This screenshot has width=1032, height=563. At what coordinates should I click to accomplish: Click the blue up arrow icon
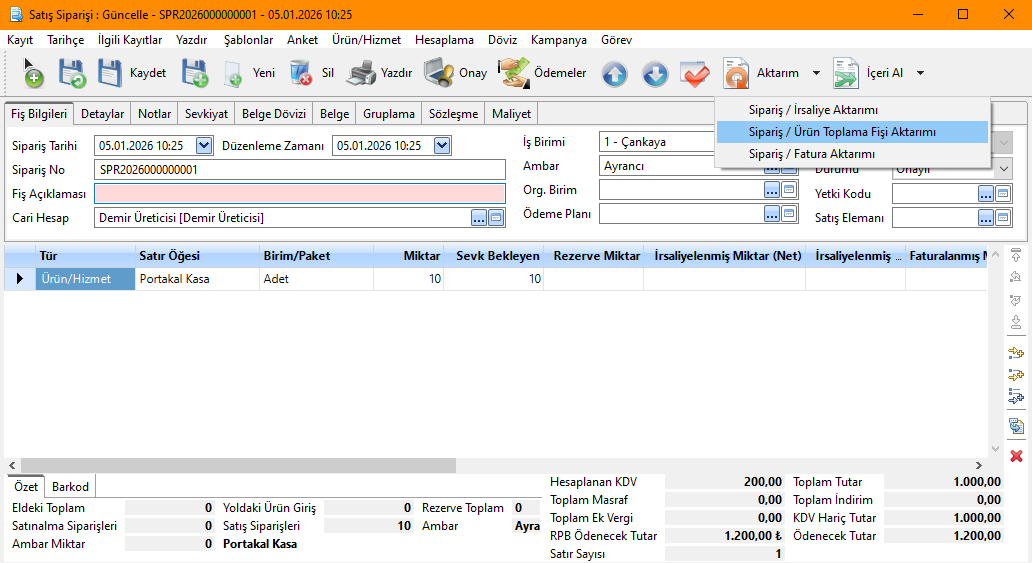[614, 73]
